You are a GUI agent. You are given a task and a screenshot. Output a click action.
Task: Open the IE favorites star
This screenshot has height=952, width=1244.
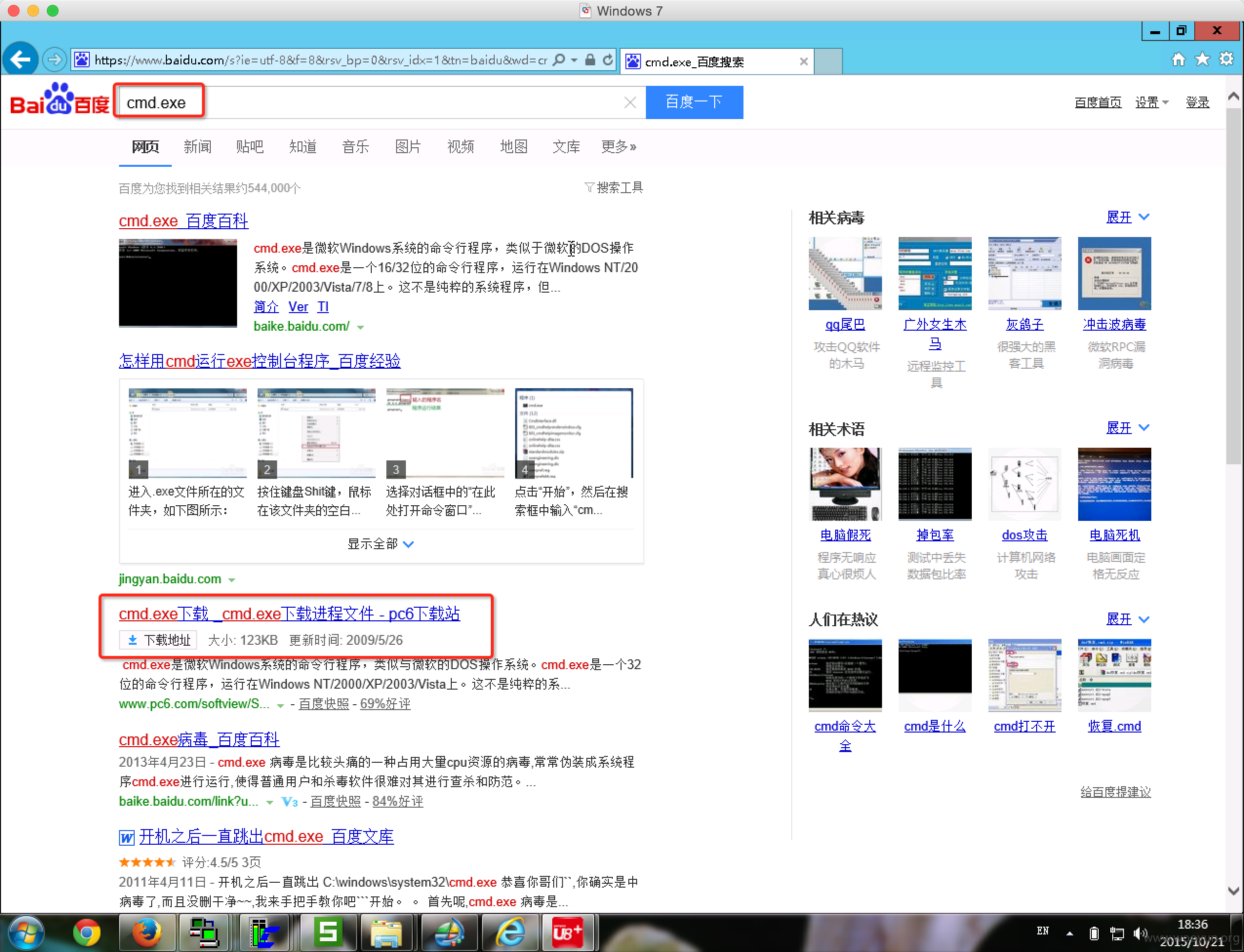1202,59
